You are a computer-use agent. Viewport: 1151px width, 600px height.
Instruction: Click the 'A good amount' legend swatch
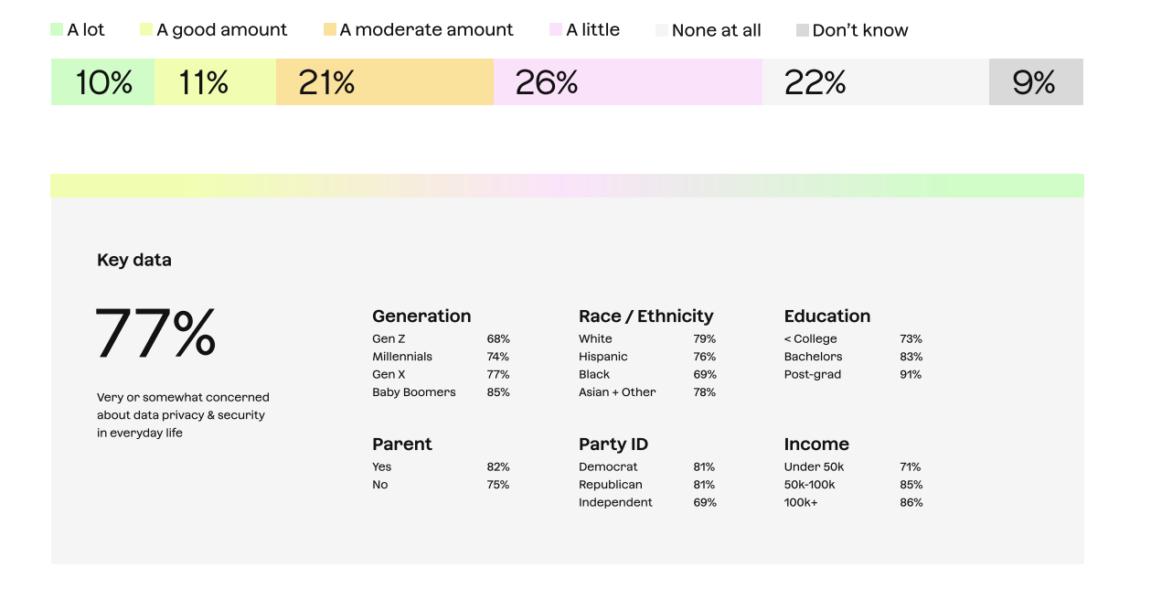(146, 30)
